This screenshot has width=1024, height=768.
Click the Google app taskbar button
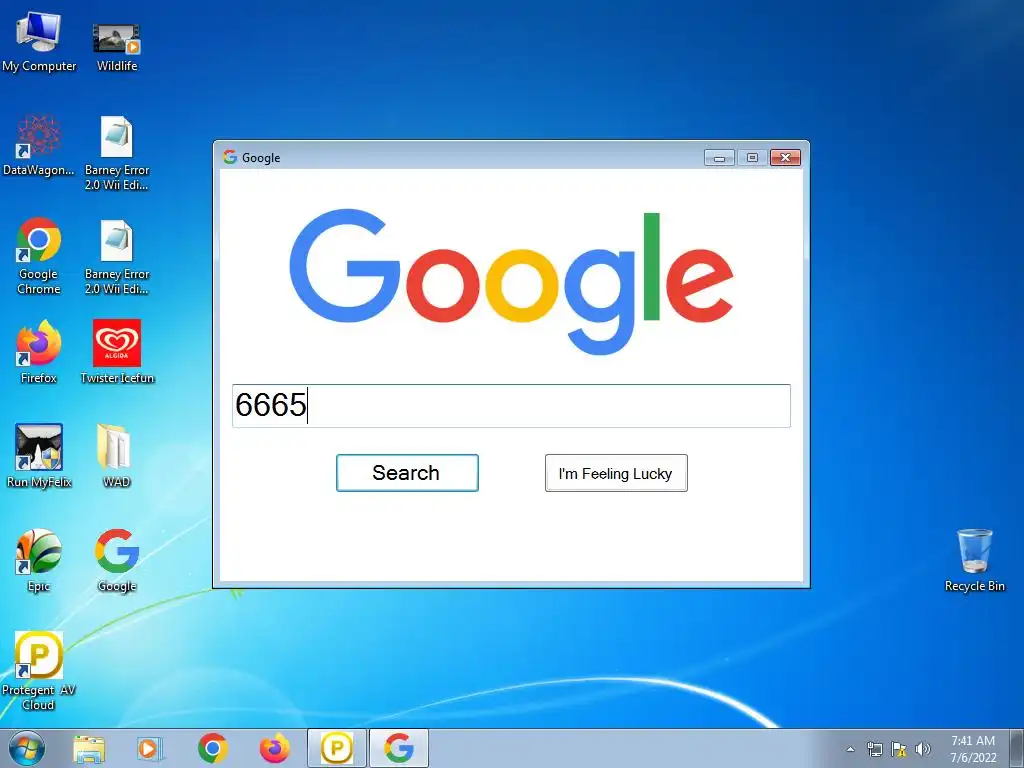tap(399, 748)
